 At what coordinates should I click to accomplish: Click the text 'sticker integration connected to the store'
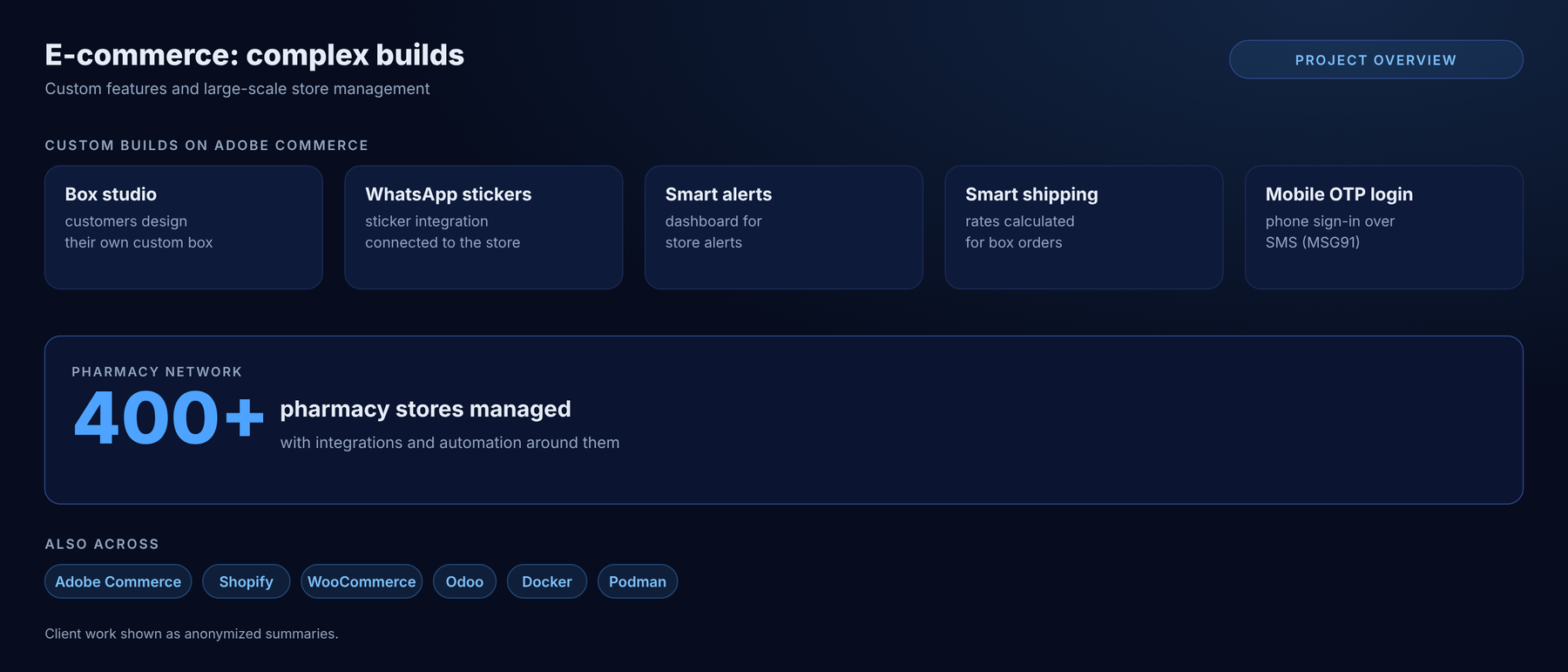coord(443,232)
